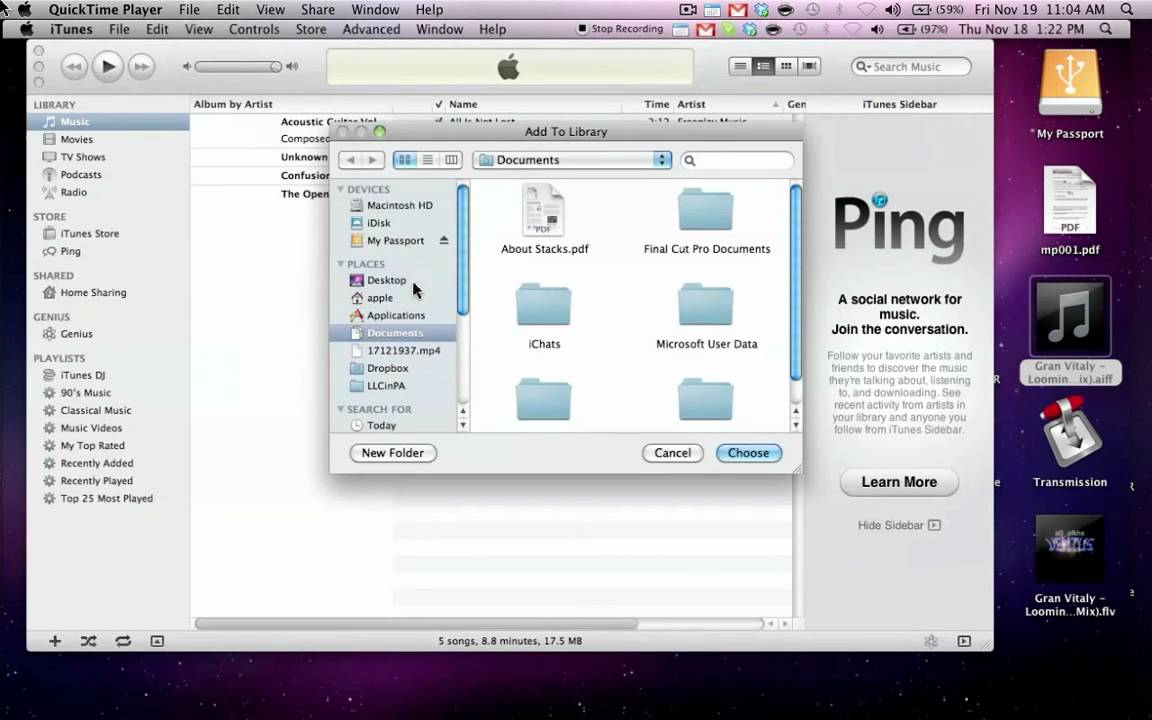The height and width of the screenshot is (720, 1152).
Task: Switch iTunes to Cover Flow view
Action: (809, 66)
